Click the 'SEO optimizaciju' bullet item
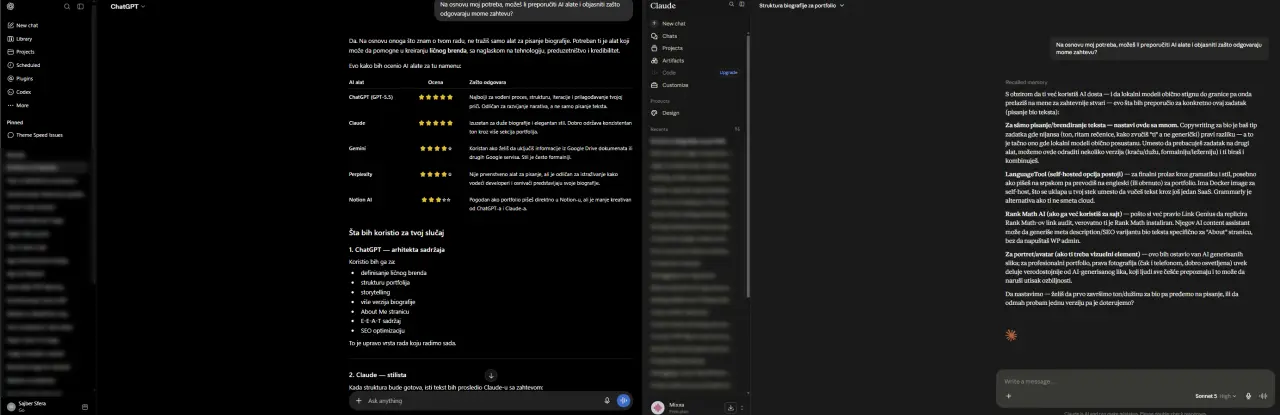1280x415 pixels. [x=383, y=330]
